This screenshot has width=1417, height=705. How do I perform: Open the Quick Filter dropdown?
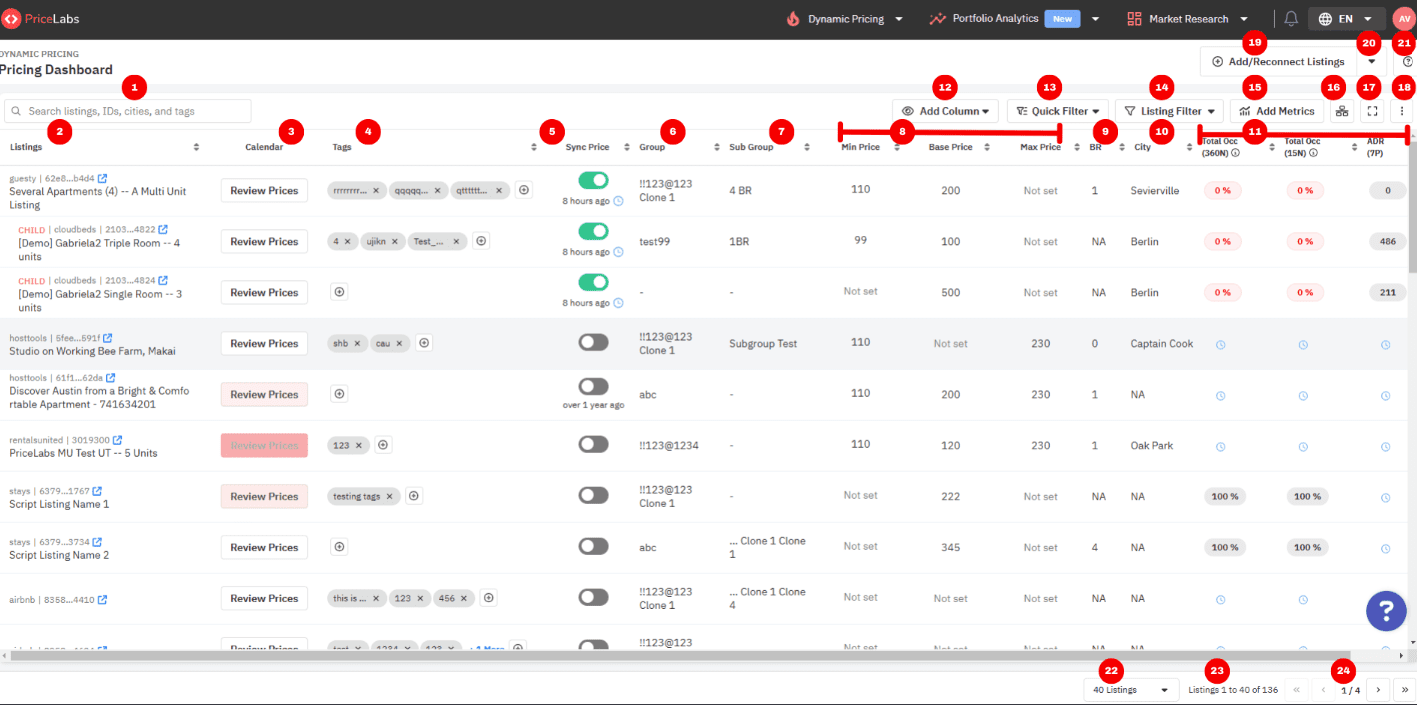point(1056,110)
